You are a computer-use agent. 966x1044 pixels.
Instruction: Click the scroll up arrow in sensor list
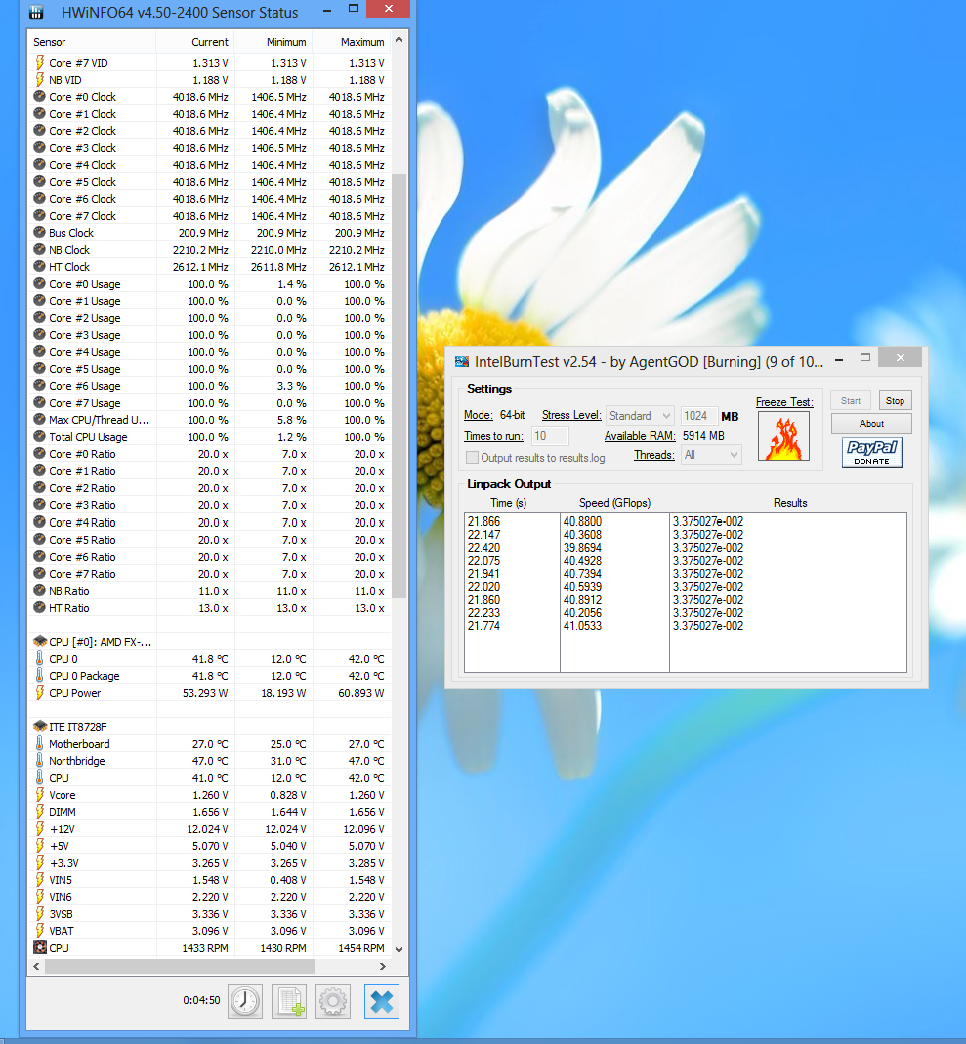coord(399,40)
